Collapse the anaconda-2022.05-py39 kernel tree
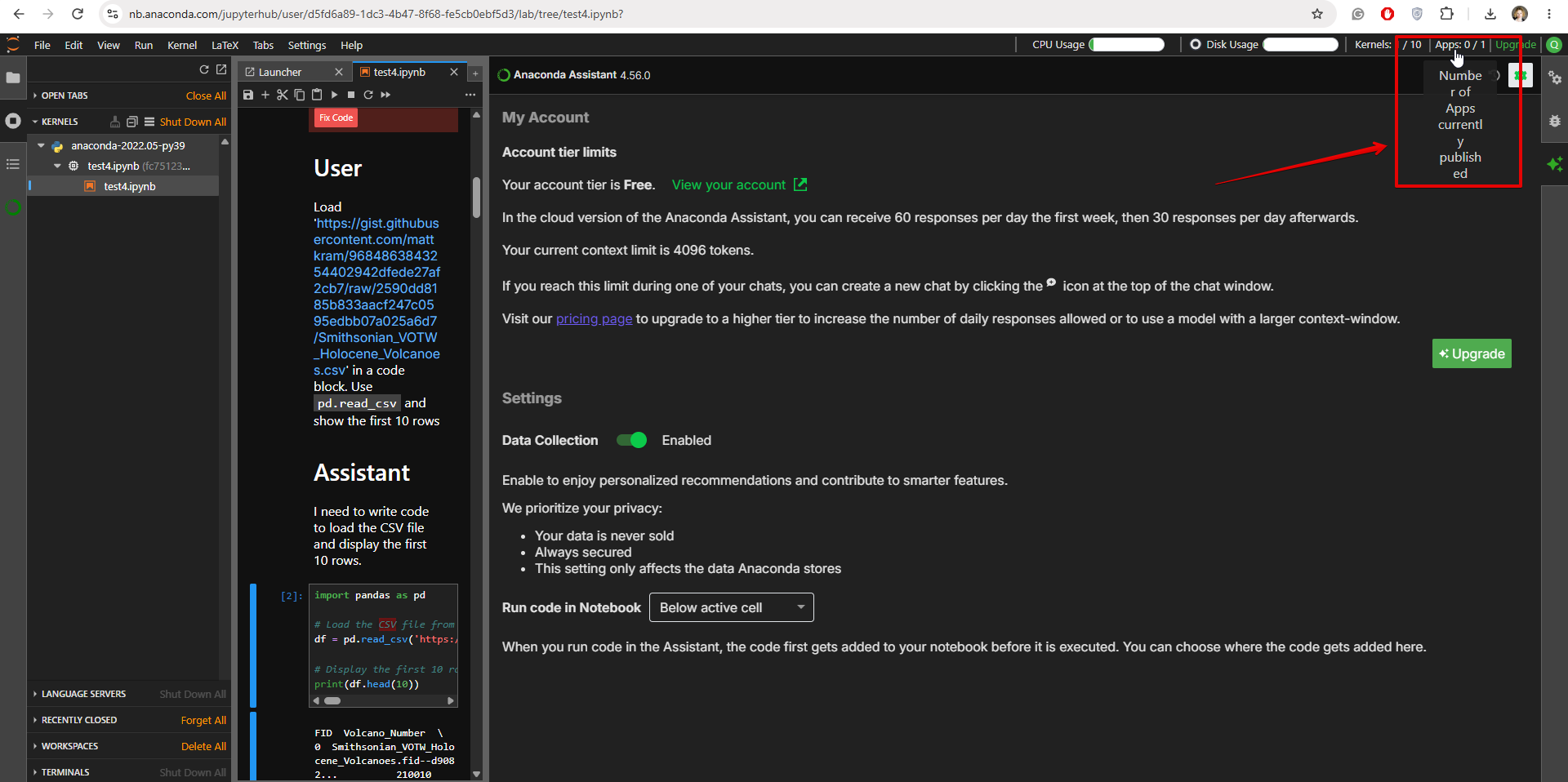The image size is (1568, 782). click(x=41, y=145)
